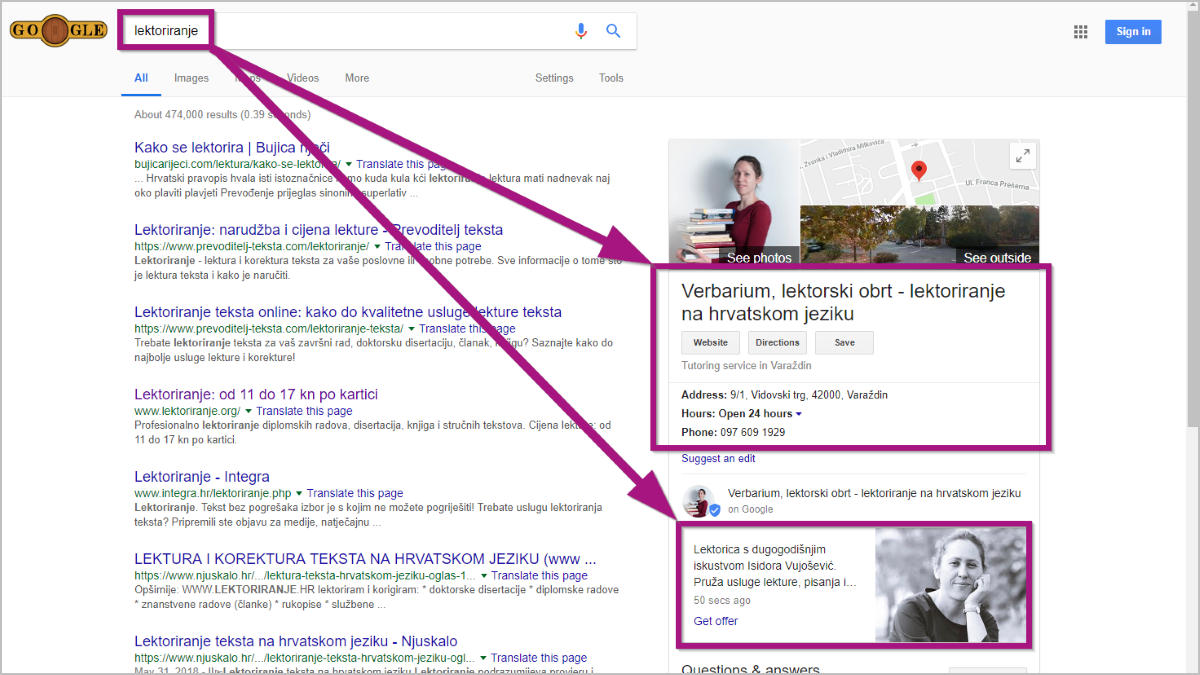The height and width of the screenshot is (675, 1200).
Task: Click the blue search magnifier icon
Action: coord(614,31)
